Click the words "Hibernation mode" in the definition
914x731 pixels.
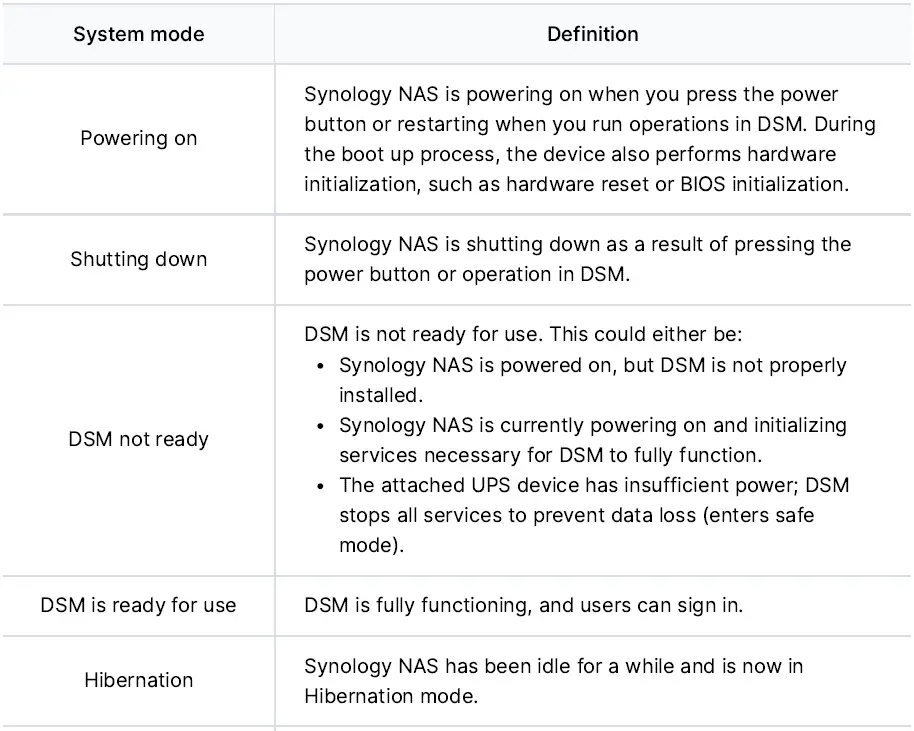coord(391,695)
